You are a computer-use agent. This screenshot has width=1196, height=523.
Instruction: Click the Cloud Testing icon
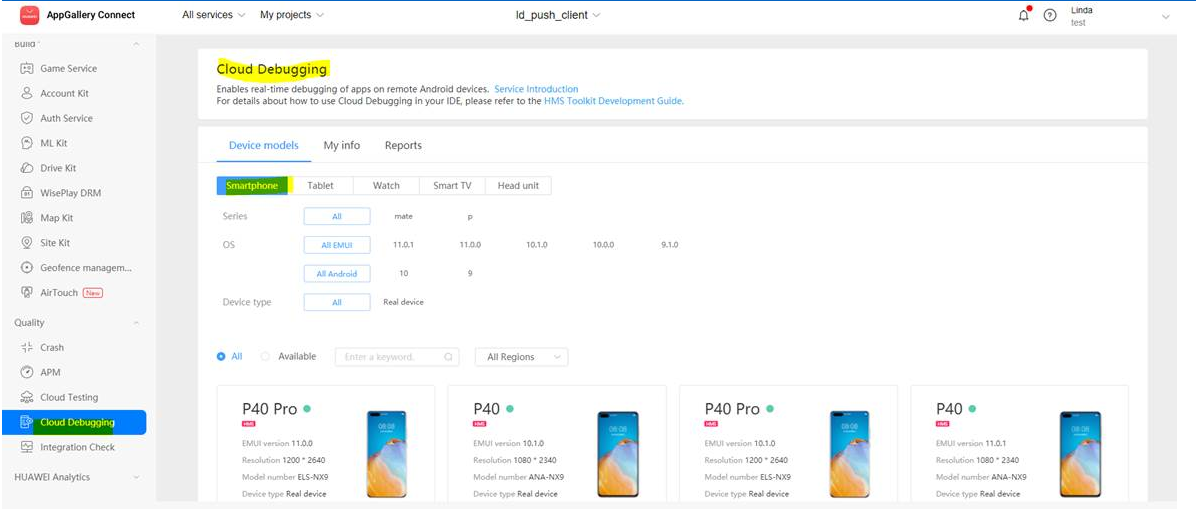pos(27,397)
